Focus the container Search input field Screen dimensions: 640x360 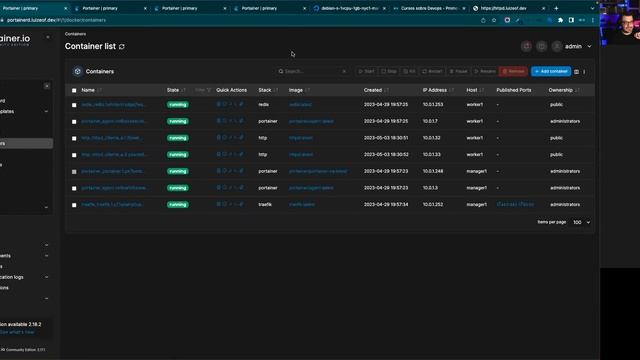click(x=312, y=71)
